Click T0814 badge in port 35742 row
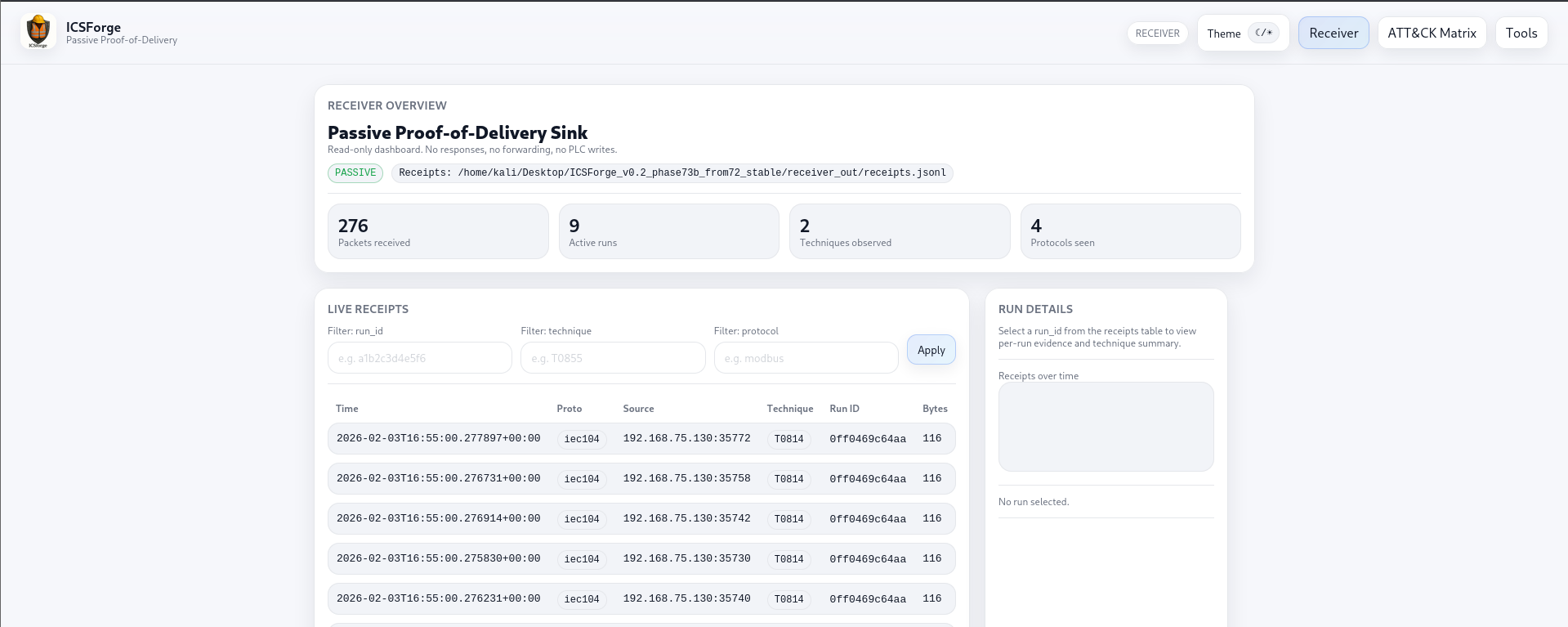Screen dimensions: 1568x627 click(788, 519)
